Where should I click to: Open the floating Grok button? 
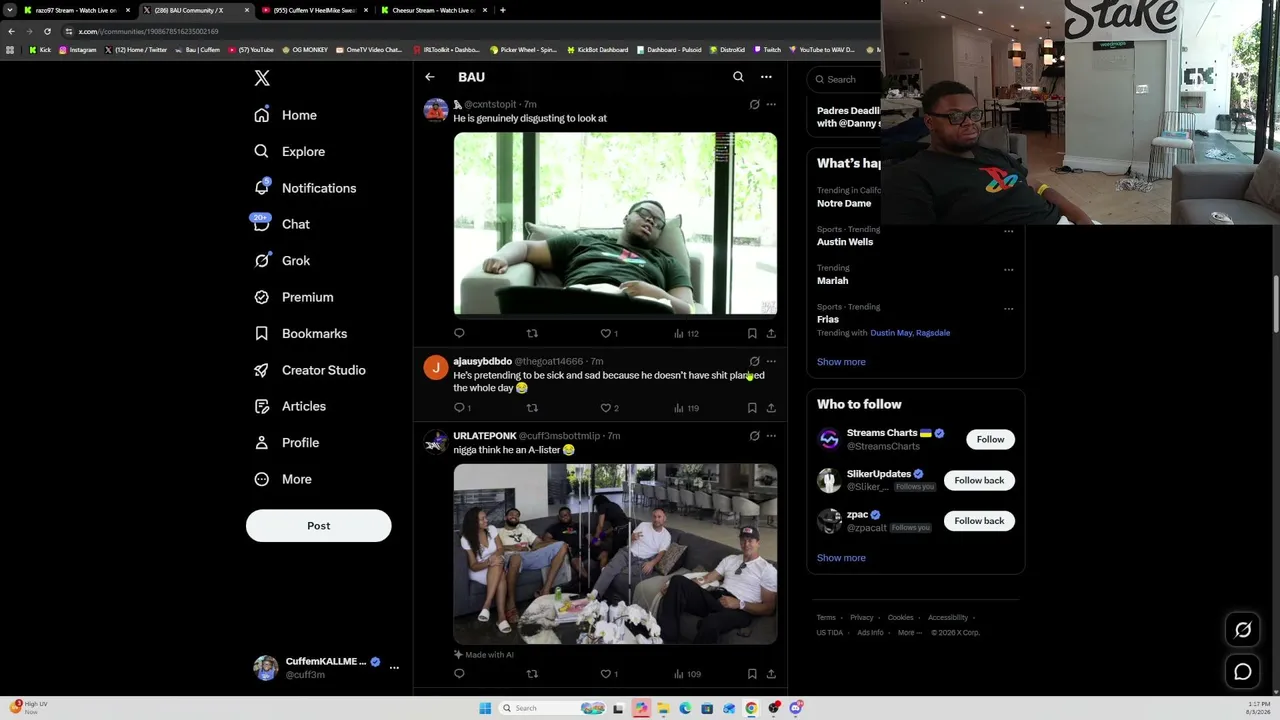pyautogui.click(x=1243, y=630)
